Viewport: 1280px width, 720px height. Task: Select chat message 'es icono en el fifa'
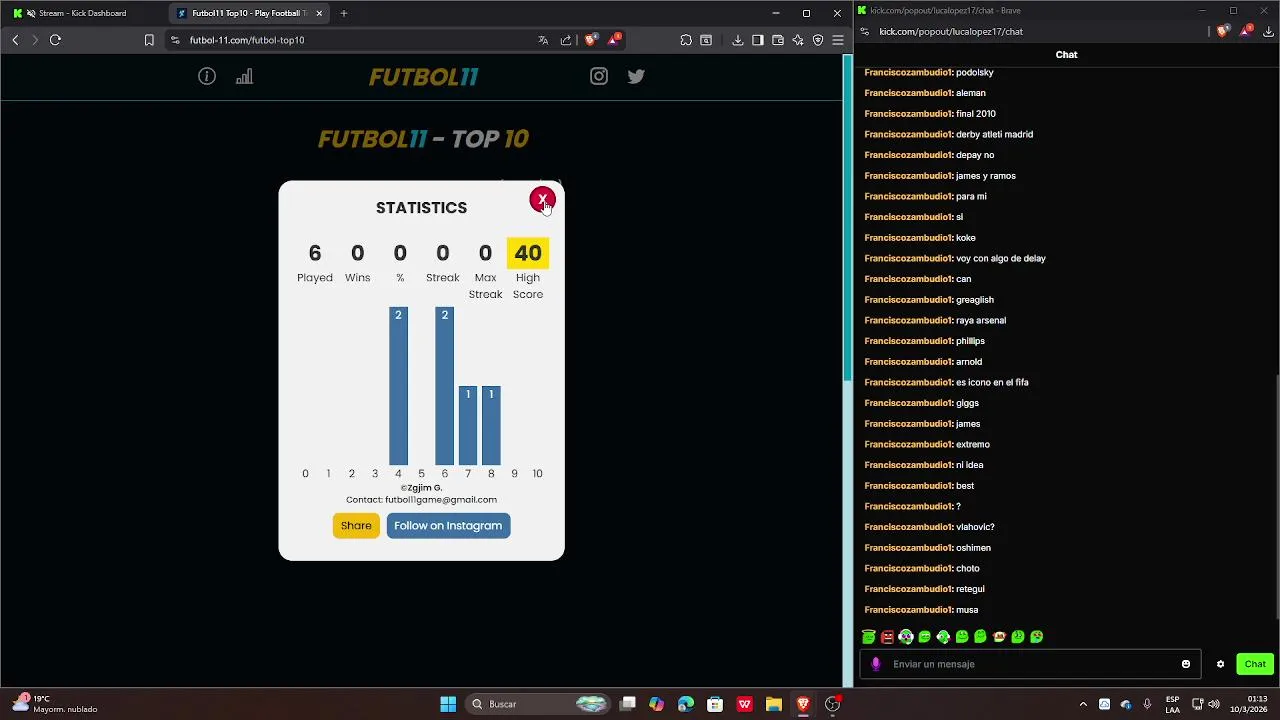tap(992, 382)
